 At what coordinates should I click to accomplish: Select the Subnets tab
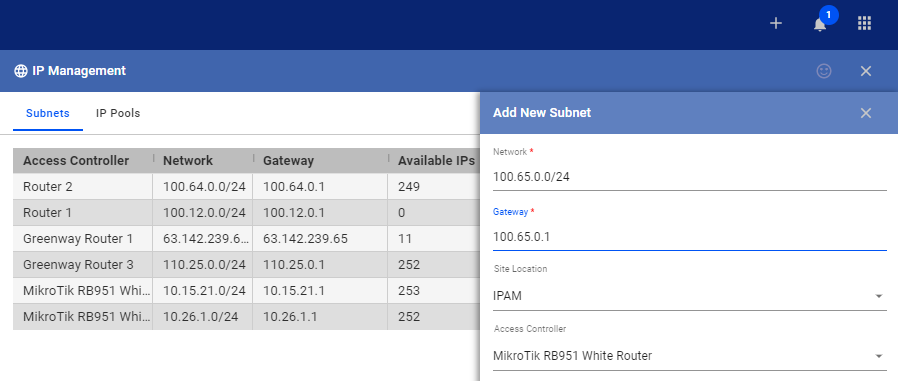click(x=48, y=113)
